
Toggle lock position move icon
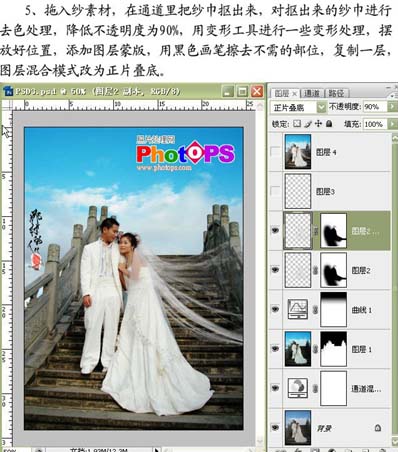coord(318,124)
